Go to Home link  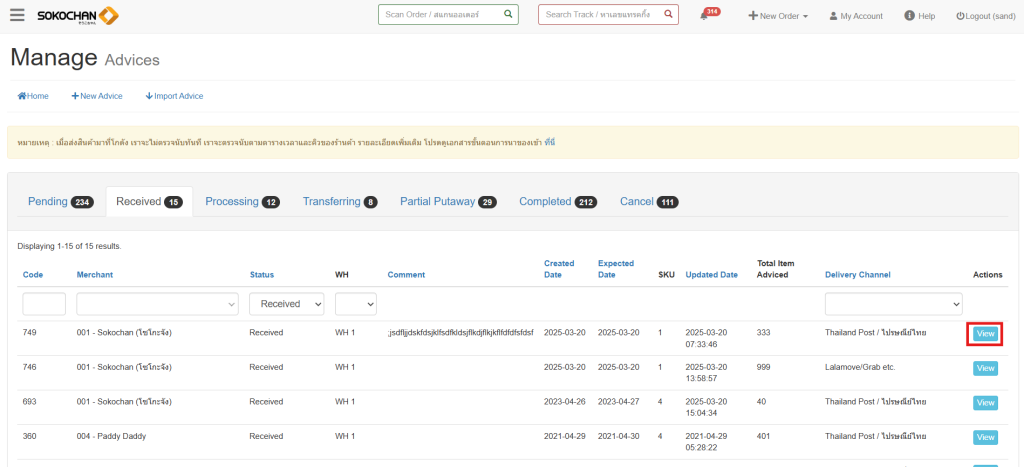point(33,96)
